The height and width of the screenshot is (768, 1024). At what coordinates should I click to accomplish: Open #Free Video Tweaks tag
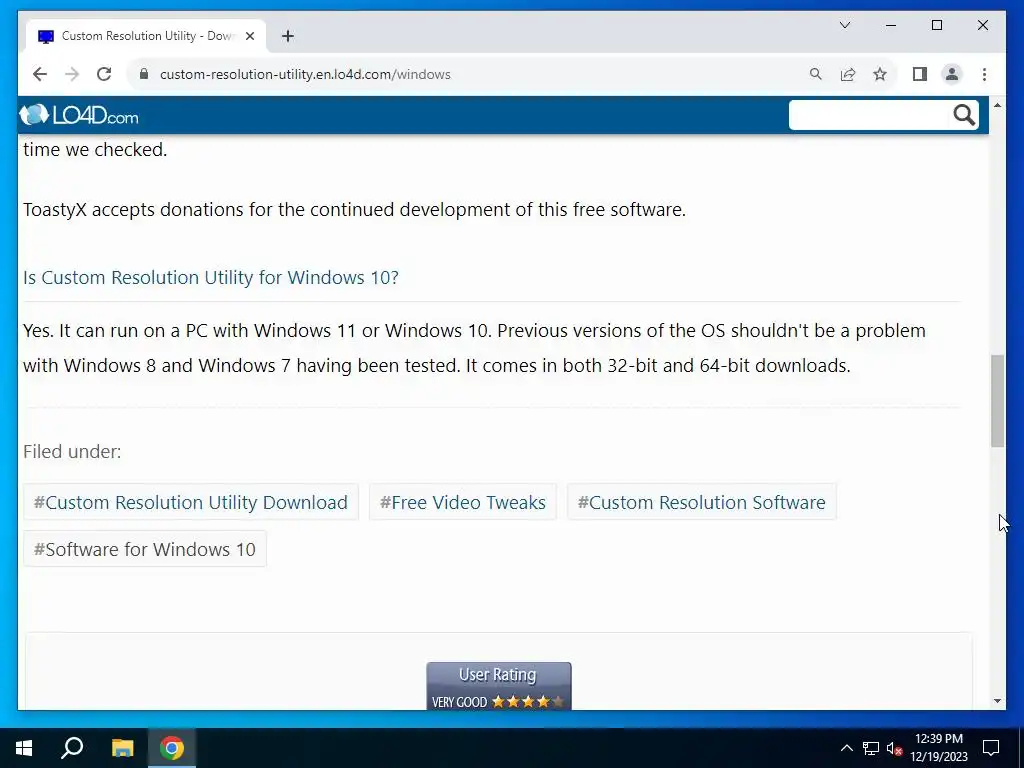click(462, 502)
